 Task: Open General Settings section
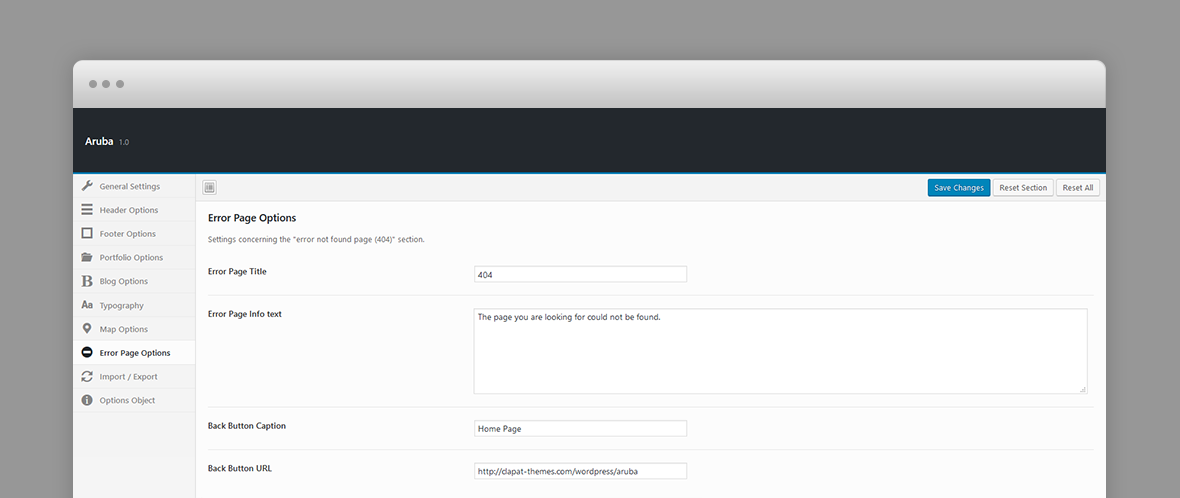click(134, 186)
